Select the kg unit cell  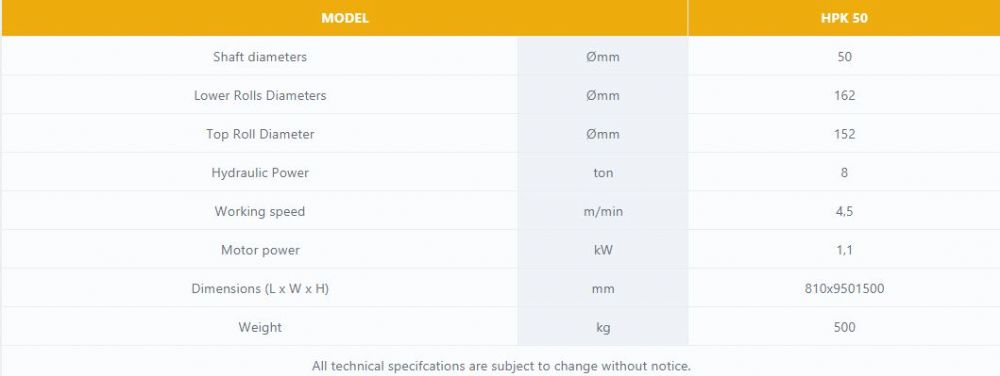pos(603,328)
